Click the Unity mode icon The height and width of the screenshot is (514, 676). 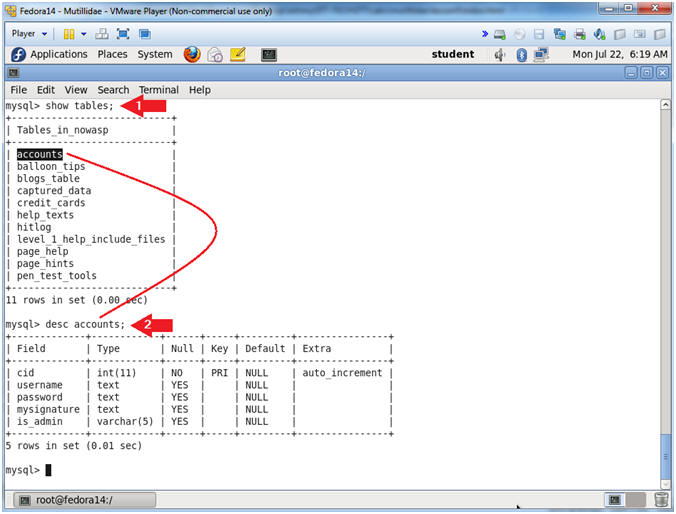click(x=144, y=34)
